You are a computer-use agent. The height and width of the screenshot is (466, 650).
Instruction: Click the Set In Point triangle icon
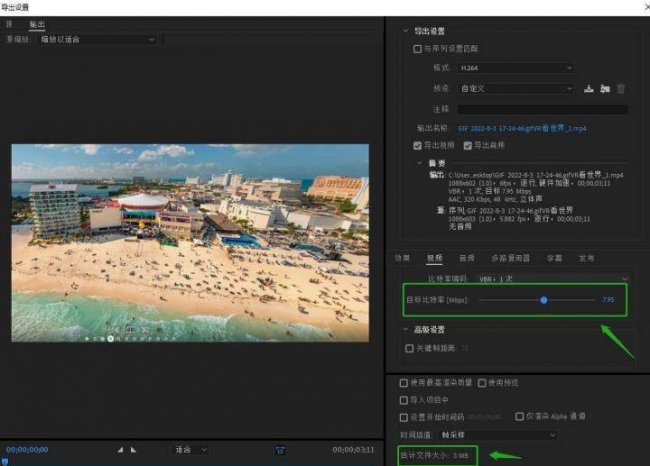[x=120, y=449]
